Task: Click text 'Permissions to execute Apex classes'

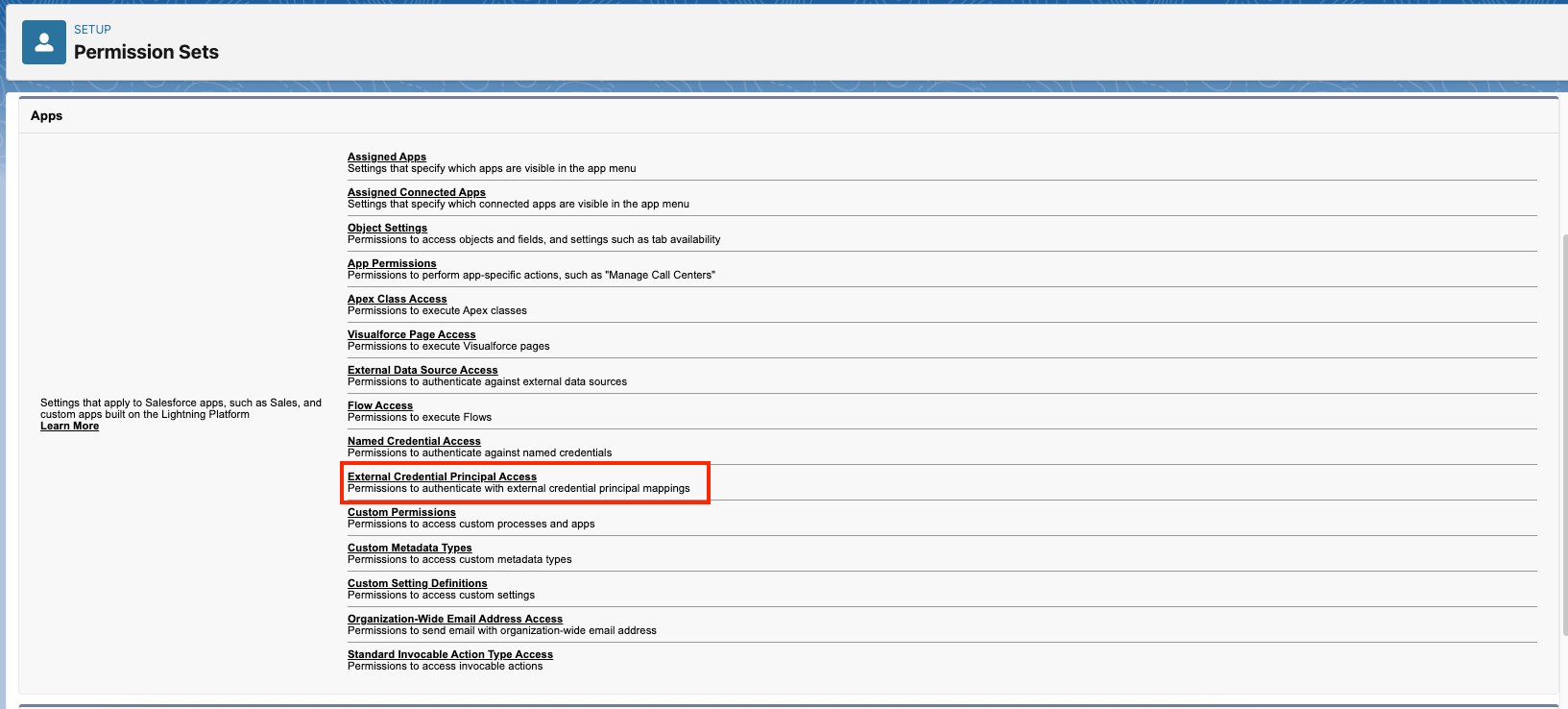Action: tap(437, 310)
